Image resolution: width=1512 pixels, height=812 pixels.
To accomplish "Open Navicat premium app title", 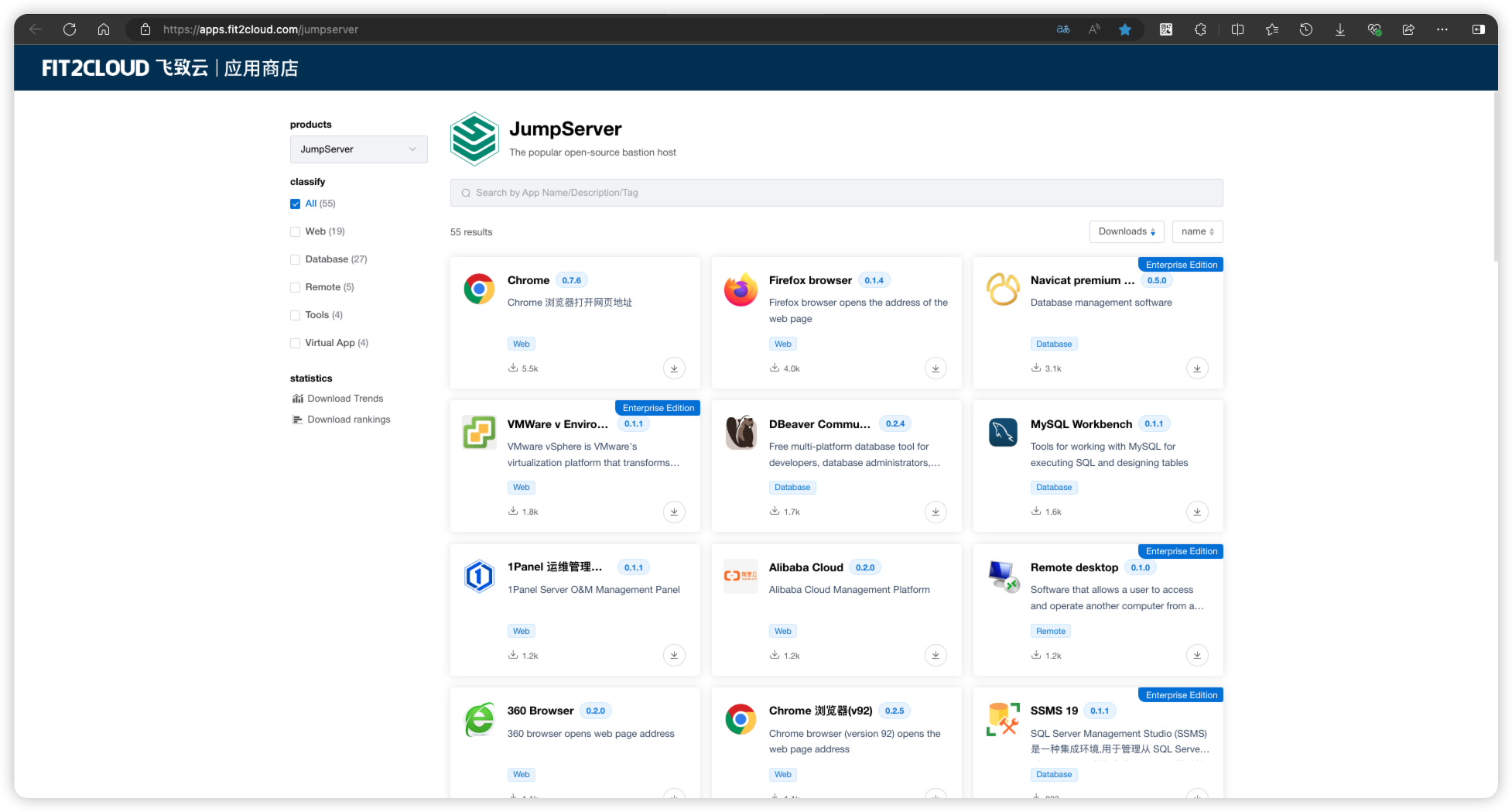I will [x=1083, y=280].
